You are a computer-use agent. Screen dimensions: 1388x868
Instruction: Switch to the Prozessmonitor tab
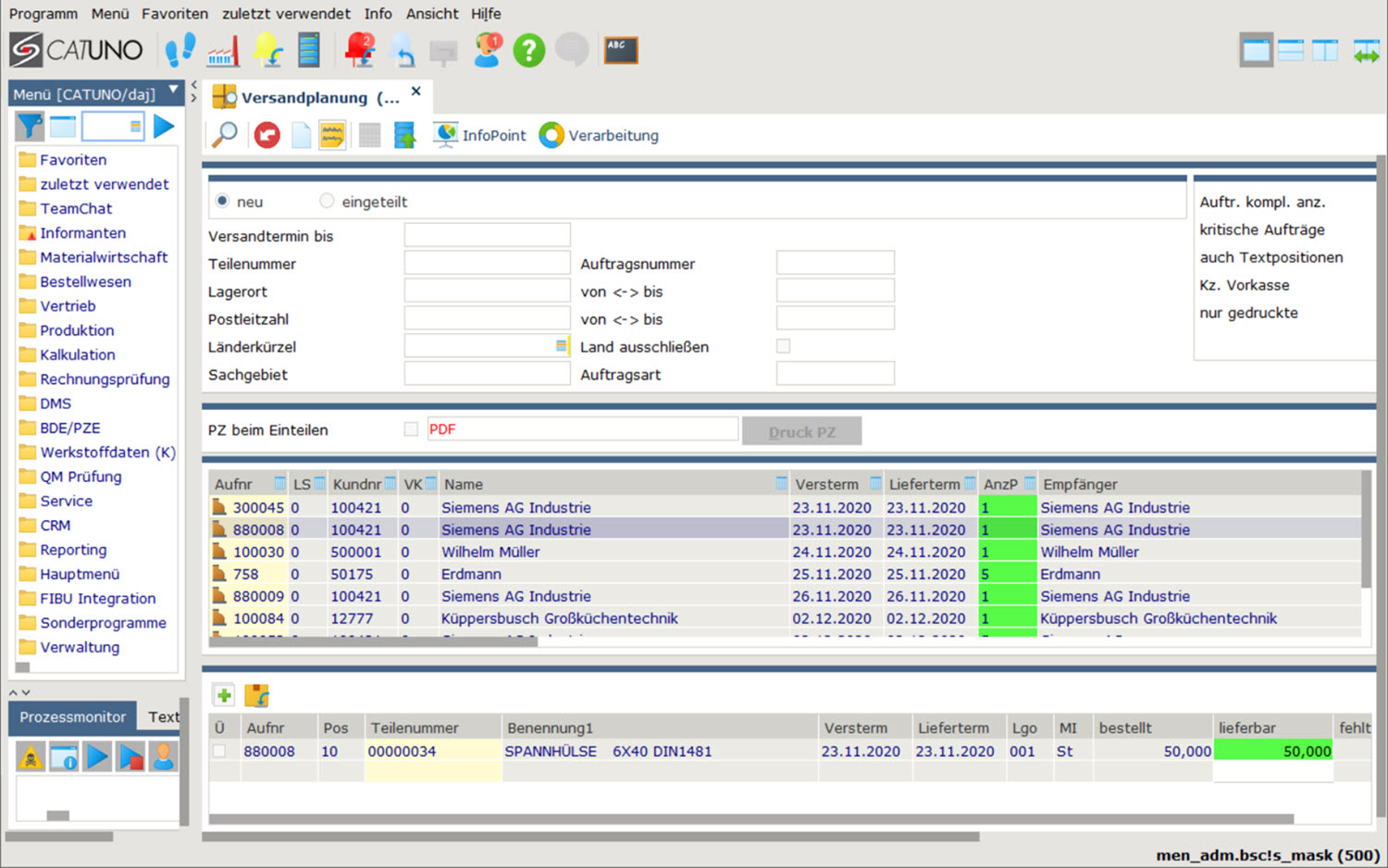tap(72, 717)
